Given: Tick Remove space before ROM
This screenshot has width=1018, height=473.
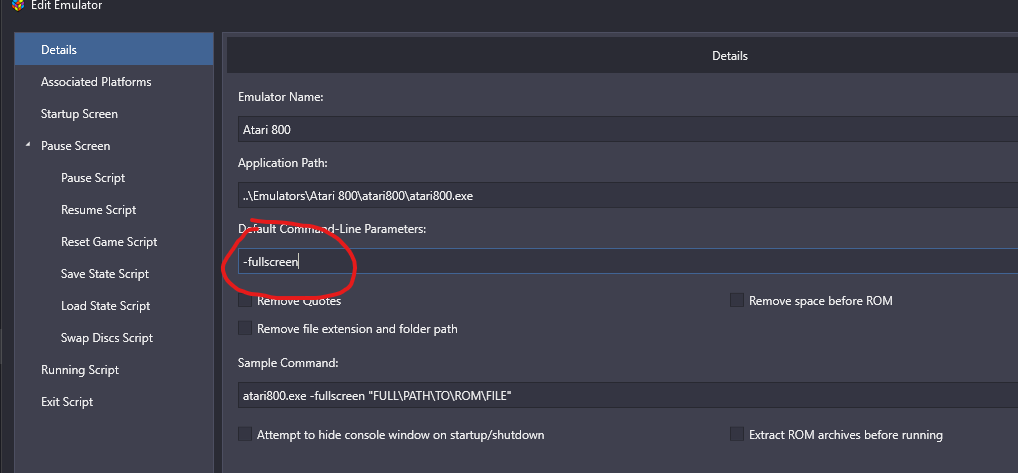Looking at the screenshot, I should (x=737, y=300).
